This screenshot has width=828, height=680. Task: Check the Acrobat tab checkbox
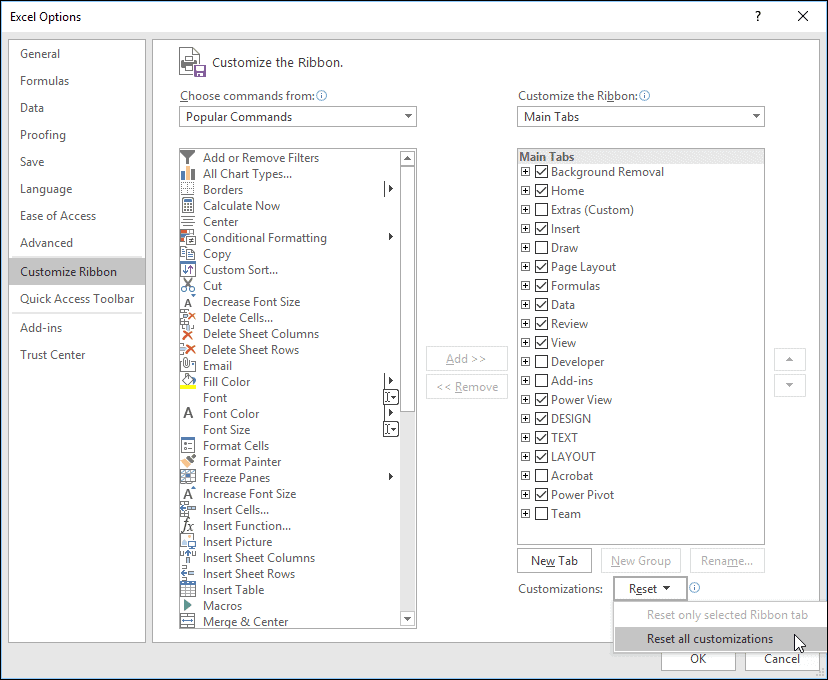[x=541, y=476]
